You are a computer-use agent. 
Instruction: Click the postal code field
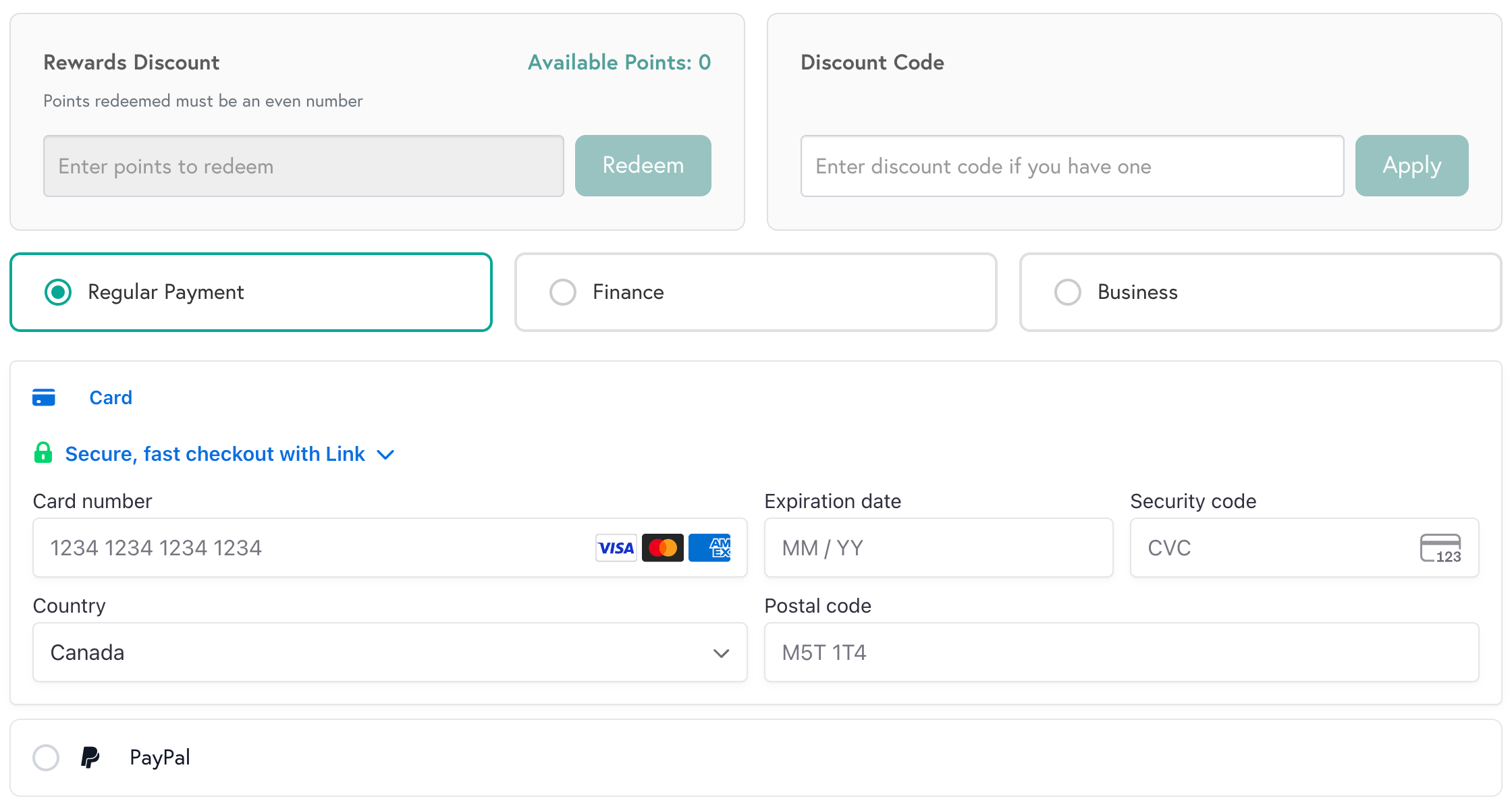tap(1120, 652)
